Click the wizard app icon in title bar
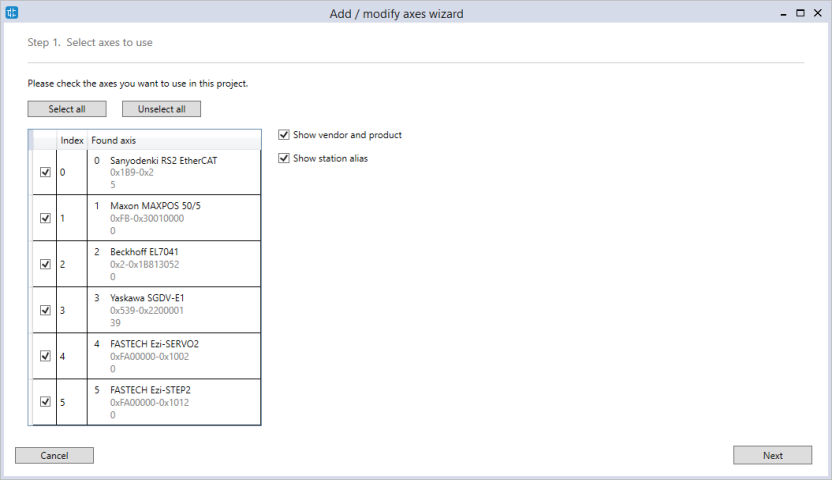The image size is (832, 480). coord(12,13)
